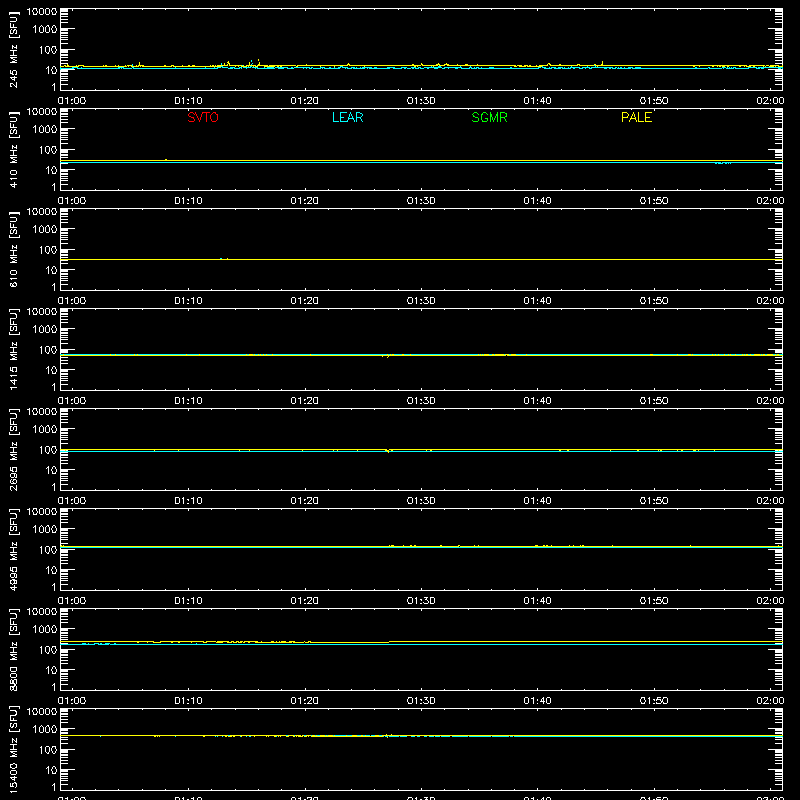Click '01:20' time label below 2695 MHz panel
The width and height of the screenshot is (800, 800).
[305, 501]
